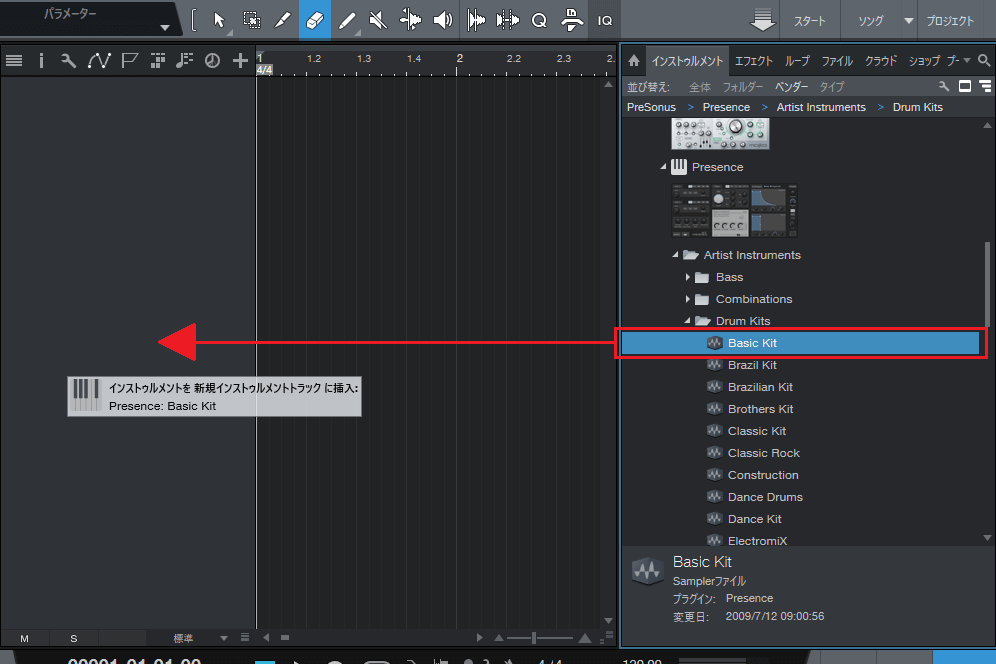Switch to the ループ browser tab
This screenshot has height=664, width=996.
[x=798, y=61]
